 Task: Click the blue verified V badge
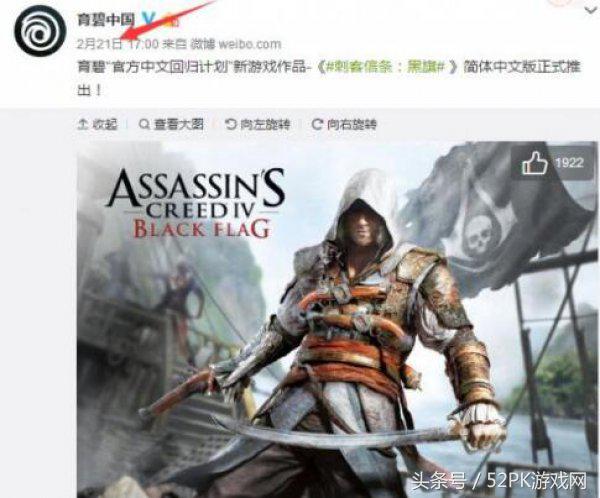(148, 18)
